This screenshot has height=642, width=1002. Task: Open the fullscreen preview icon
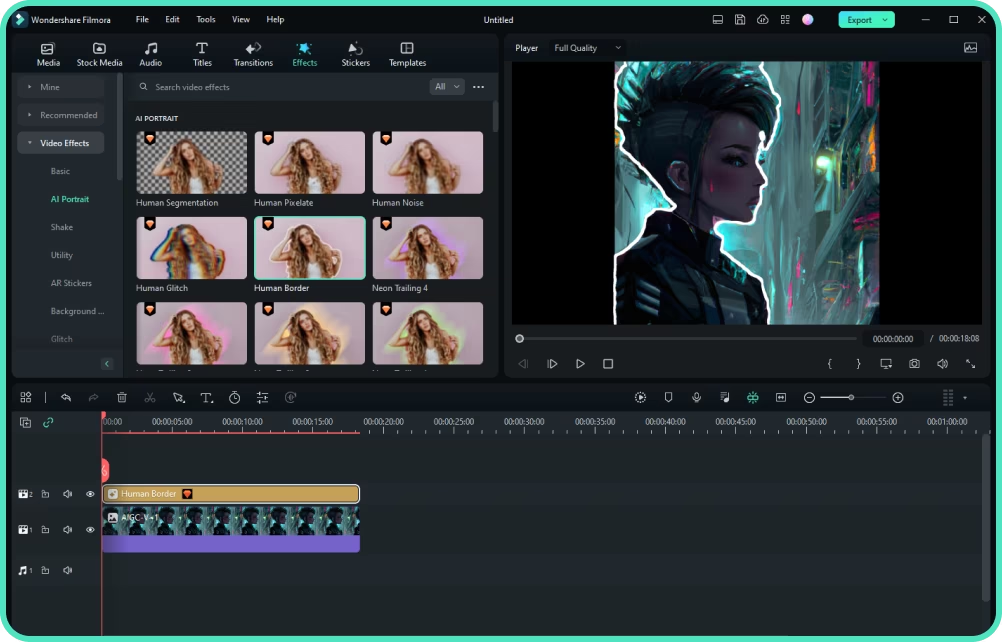coord(970,364)
